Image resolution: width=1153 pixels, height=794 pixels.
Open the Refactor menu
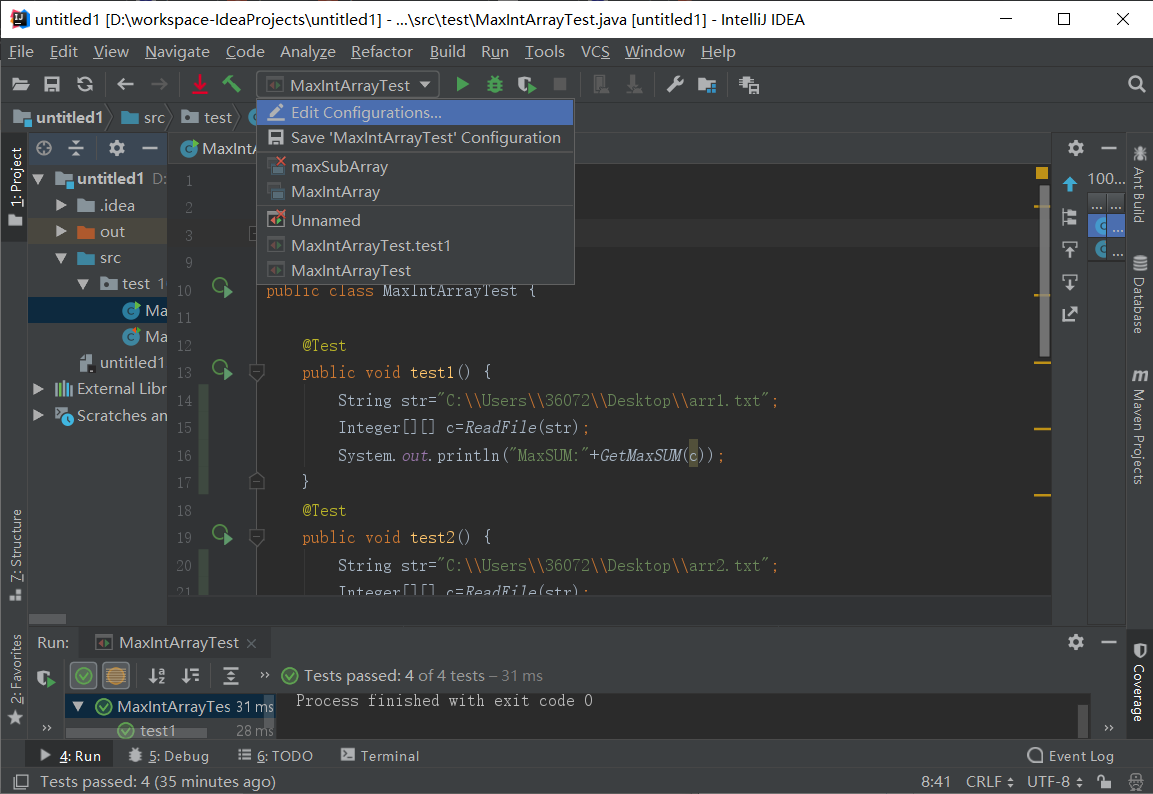point(382,51)
